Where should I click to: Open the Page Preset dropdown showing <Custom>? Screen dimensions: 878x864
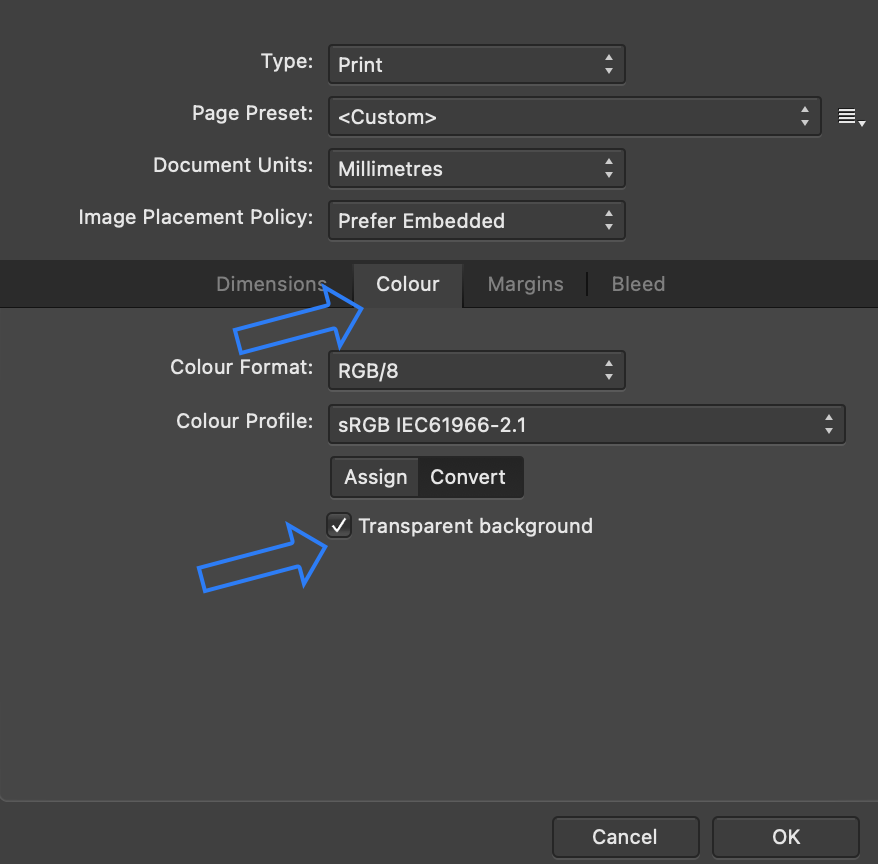[x=560, y=116]
